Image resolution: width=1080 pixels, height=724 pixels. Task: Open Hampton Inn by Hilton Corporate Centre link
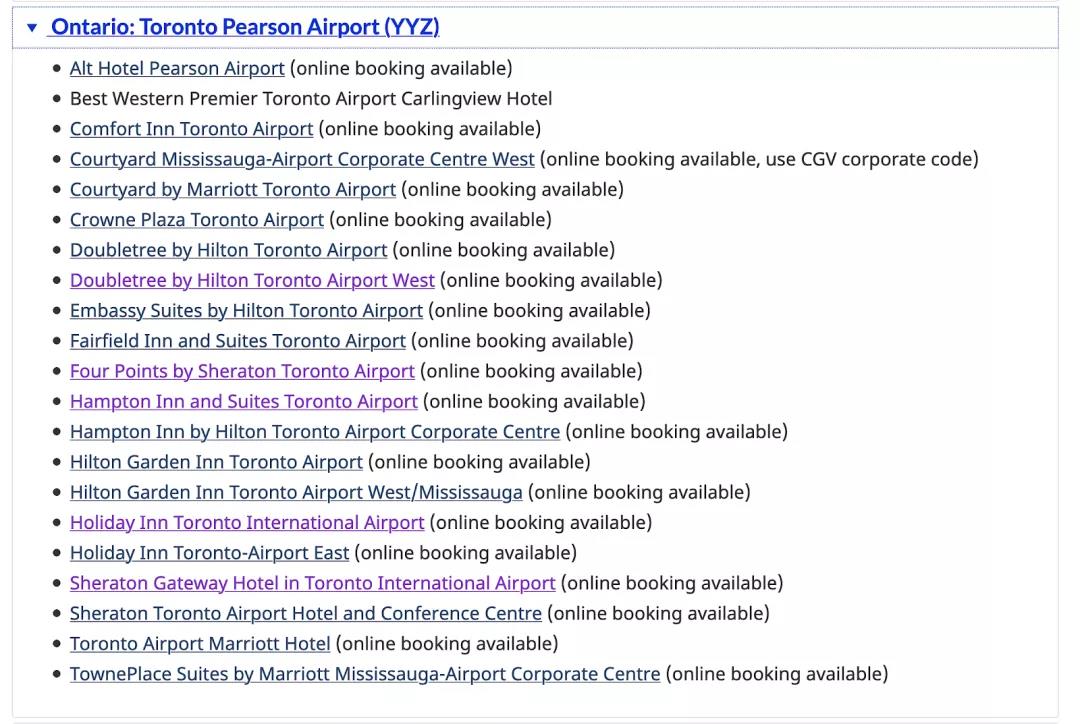pos(315,432)
